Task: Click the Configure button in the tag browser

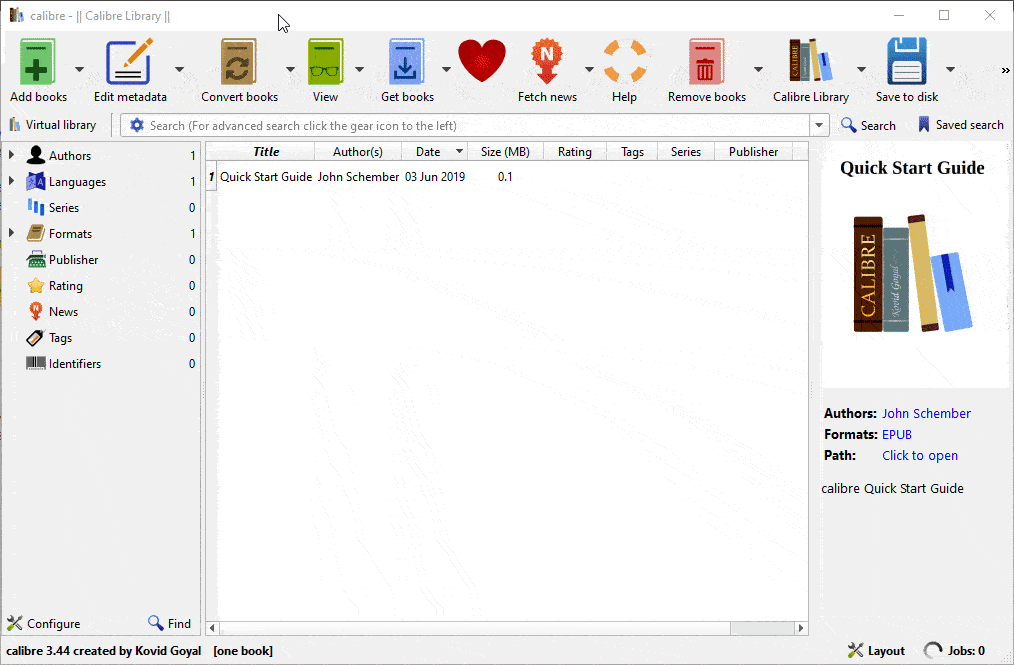Action: [44, 624]
